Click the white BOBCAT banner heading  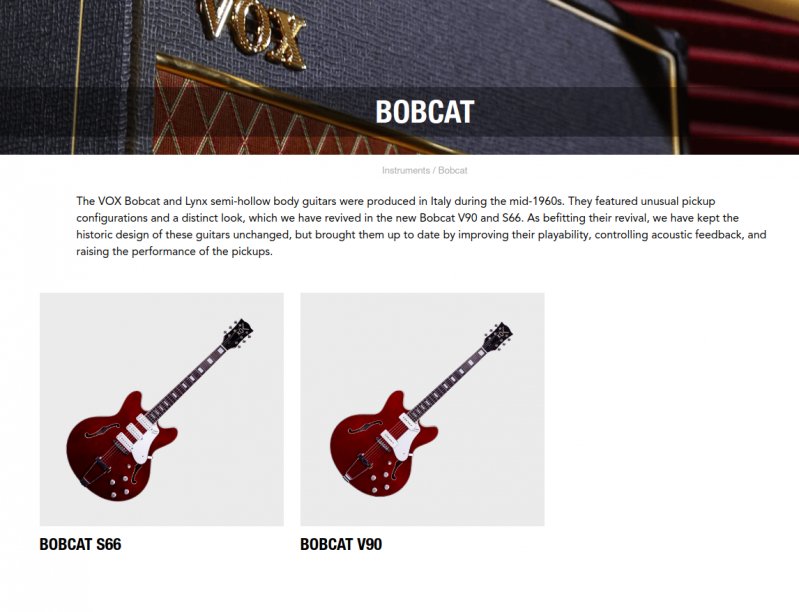tap(424, 112)
